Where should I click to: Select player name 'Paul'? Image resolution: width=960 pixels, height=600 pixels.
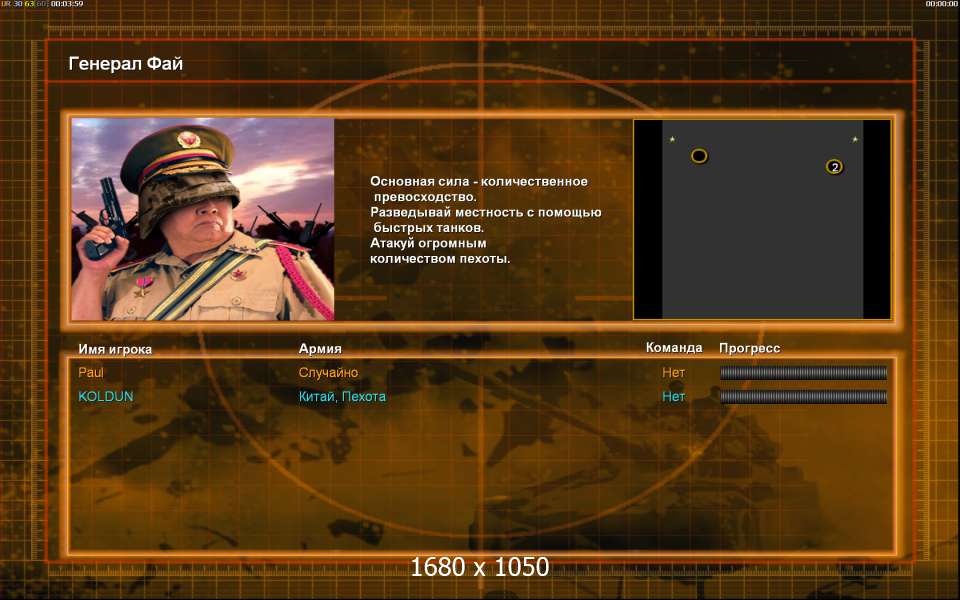(x=91, y=372)
